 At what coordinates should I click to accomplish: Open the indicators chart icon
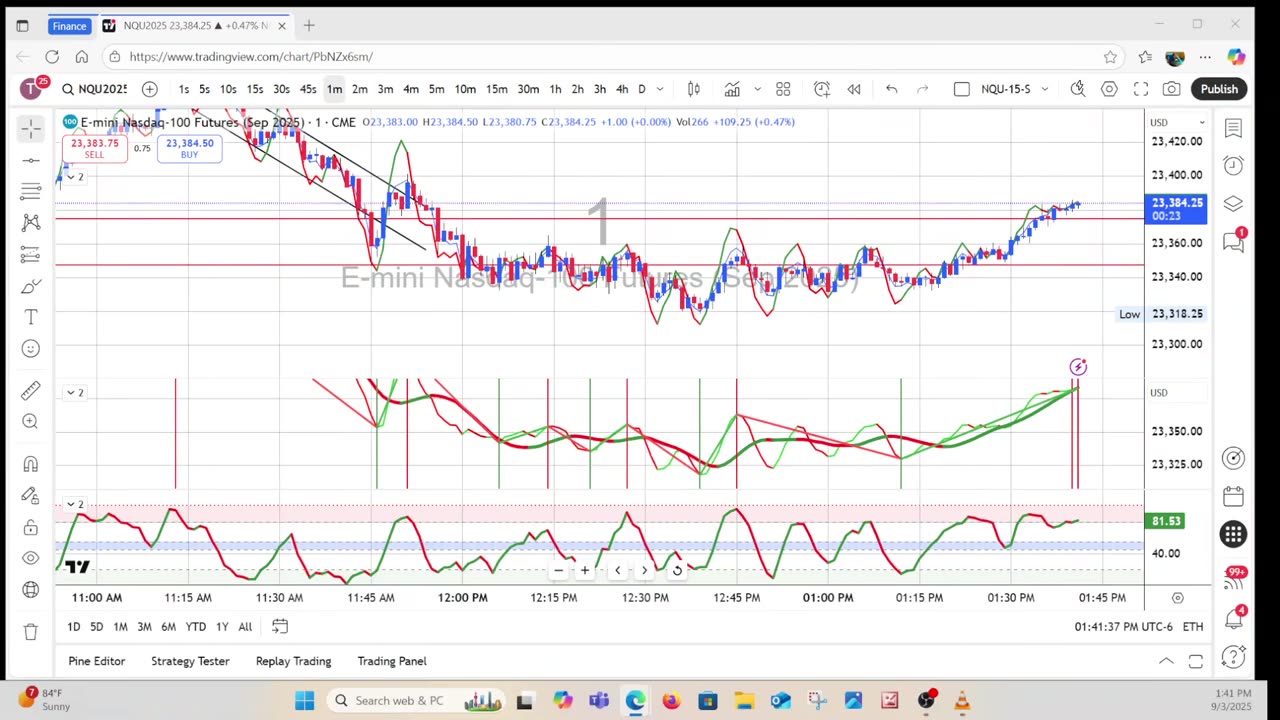[732, 89]
